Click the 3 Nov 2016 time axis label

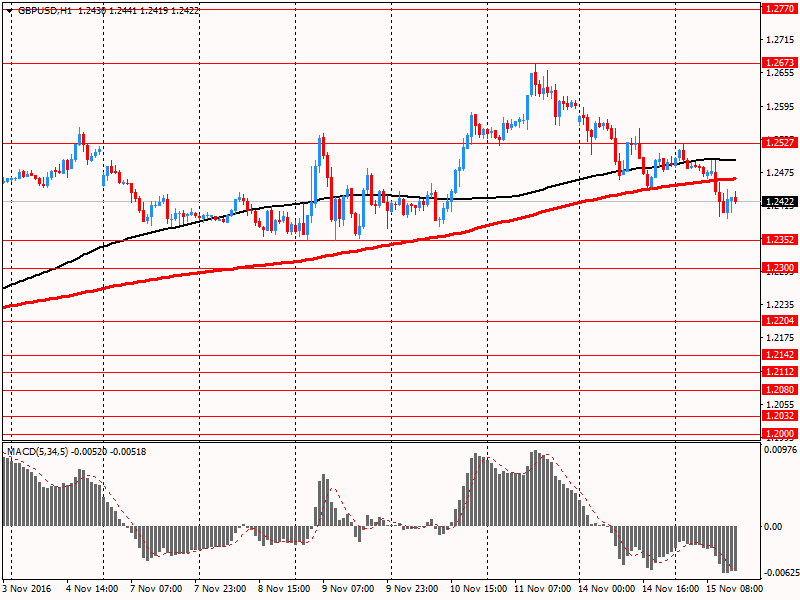27,590
